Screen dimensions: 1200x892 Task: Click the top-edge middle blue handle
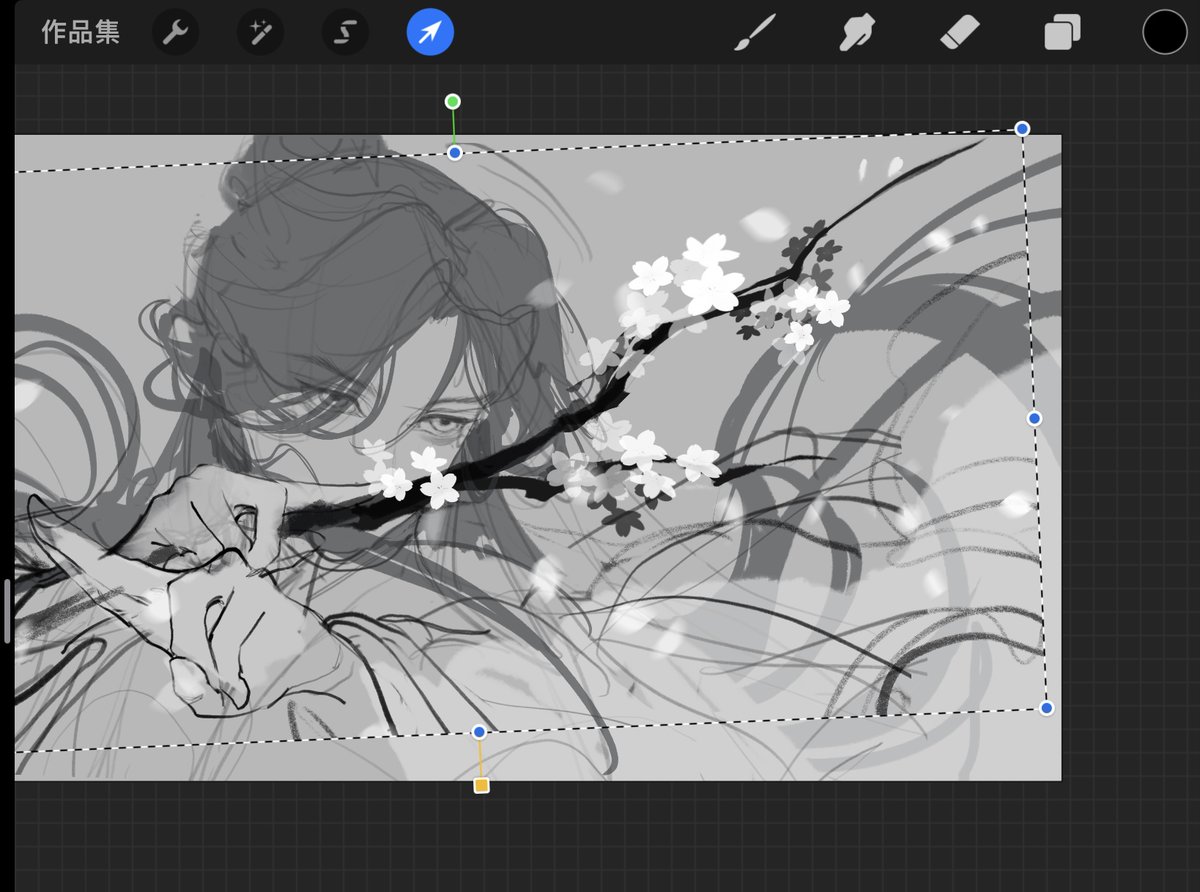455,153
